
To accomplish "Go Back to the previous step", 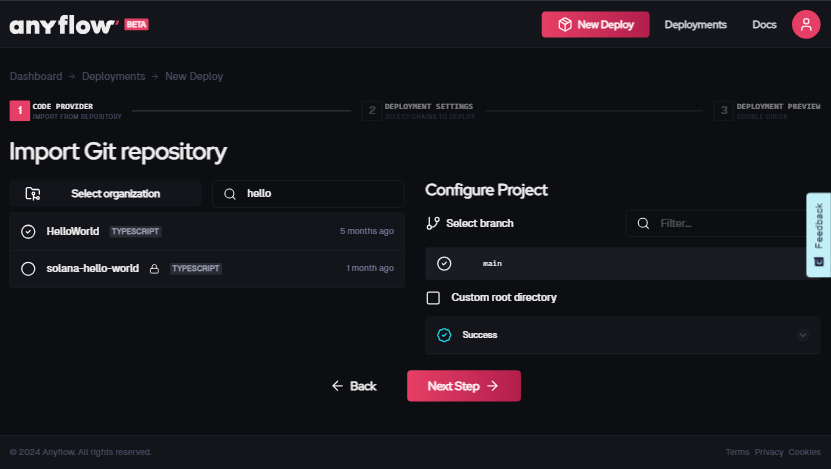I will 354,386.
